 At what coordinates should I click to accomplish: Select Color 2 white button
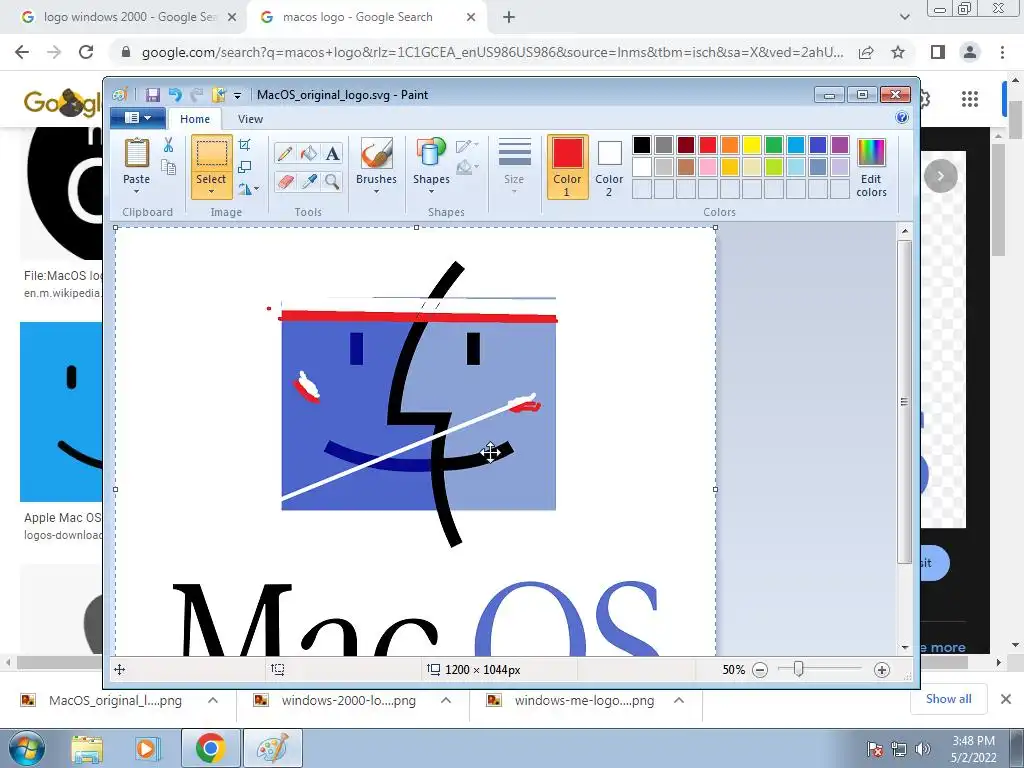tap(609, 167)
